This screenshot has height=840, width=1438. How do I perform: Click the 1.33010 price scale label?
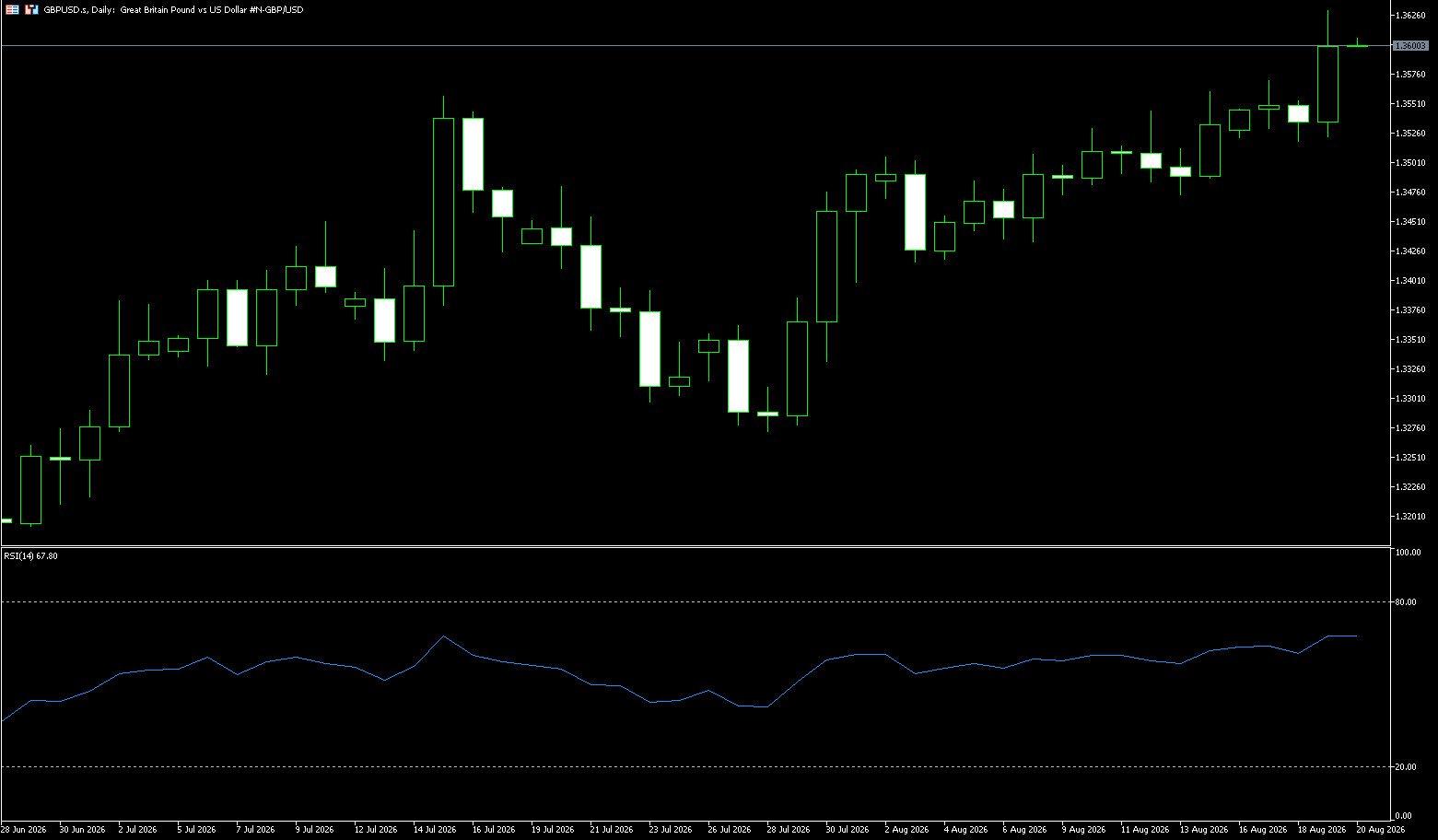(1410, 399)
